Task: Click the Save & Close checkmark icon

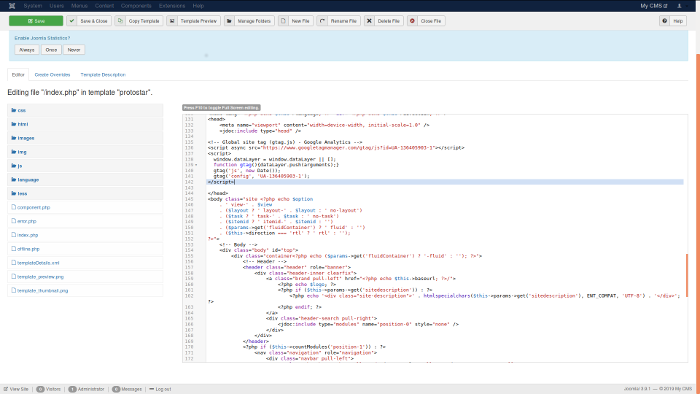Action: (x=71, y=21)
